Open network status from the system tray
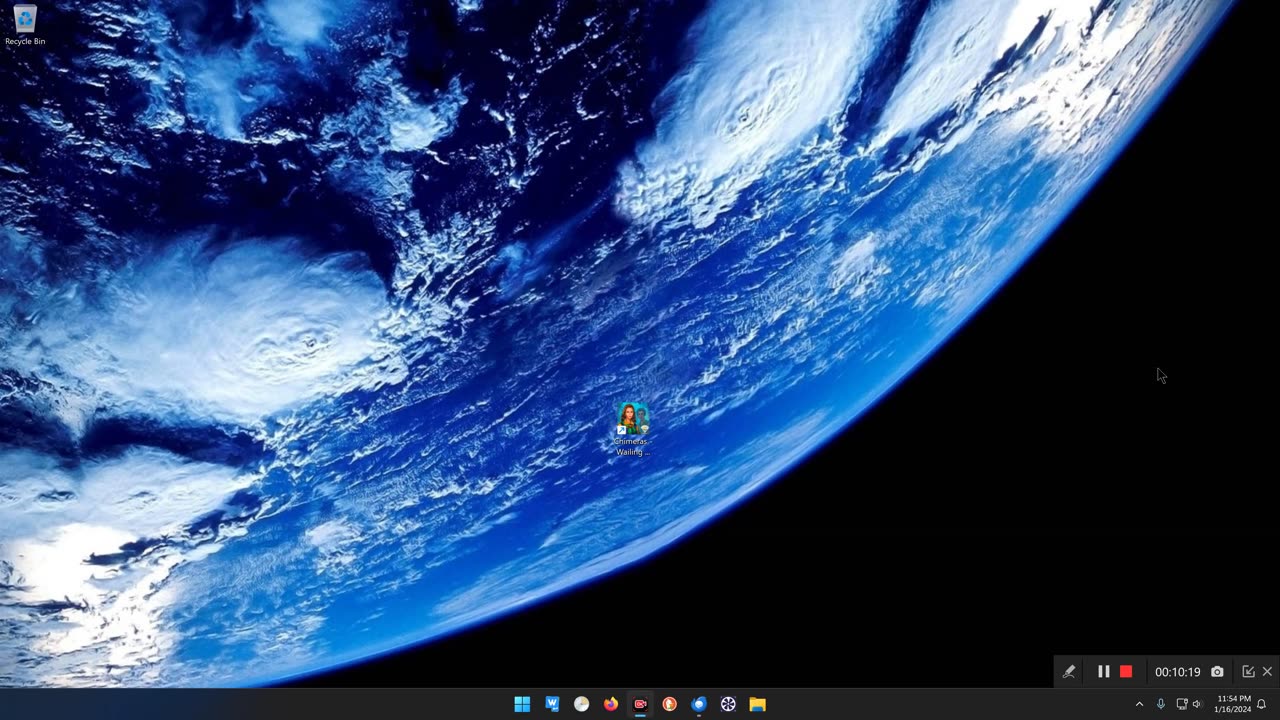The image size is (1280, 720). point(1181,704)
